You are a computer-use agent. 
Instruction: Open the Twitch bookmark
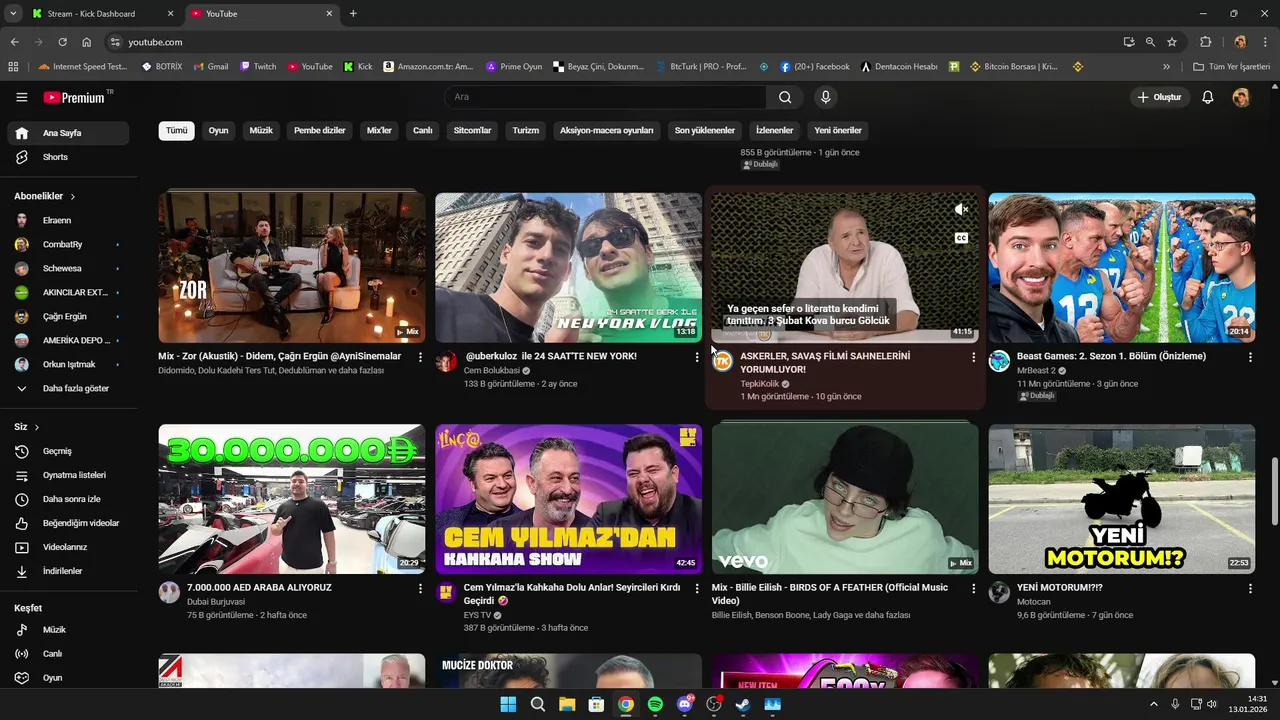tap(258, 67)
